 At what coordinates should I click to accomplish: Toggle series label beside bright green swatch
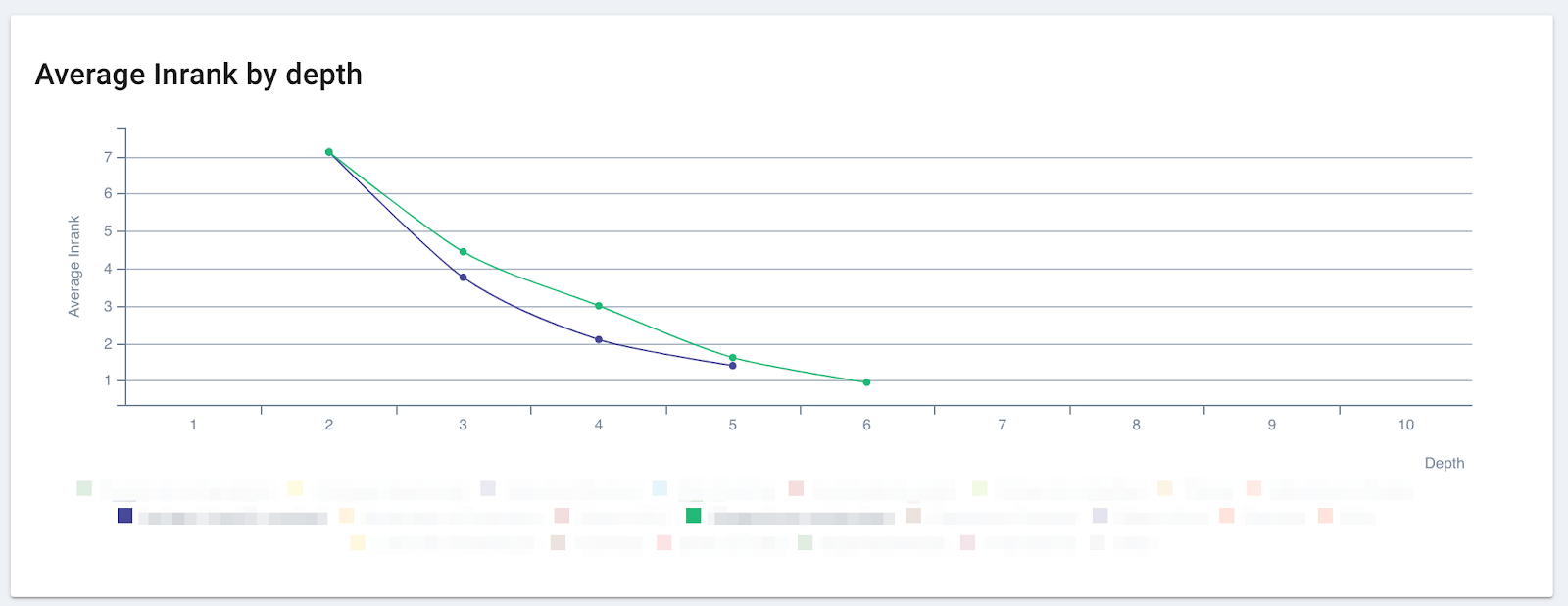click(804, 518)
